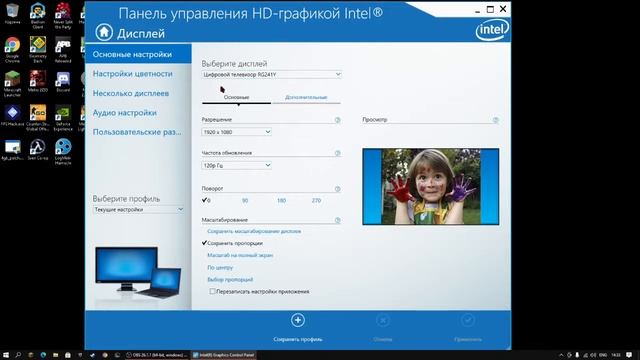This screenshot has width=640, height=360.
Task: Open Google Chrome desktop shortcut
Action: (x=12, y=49)
